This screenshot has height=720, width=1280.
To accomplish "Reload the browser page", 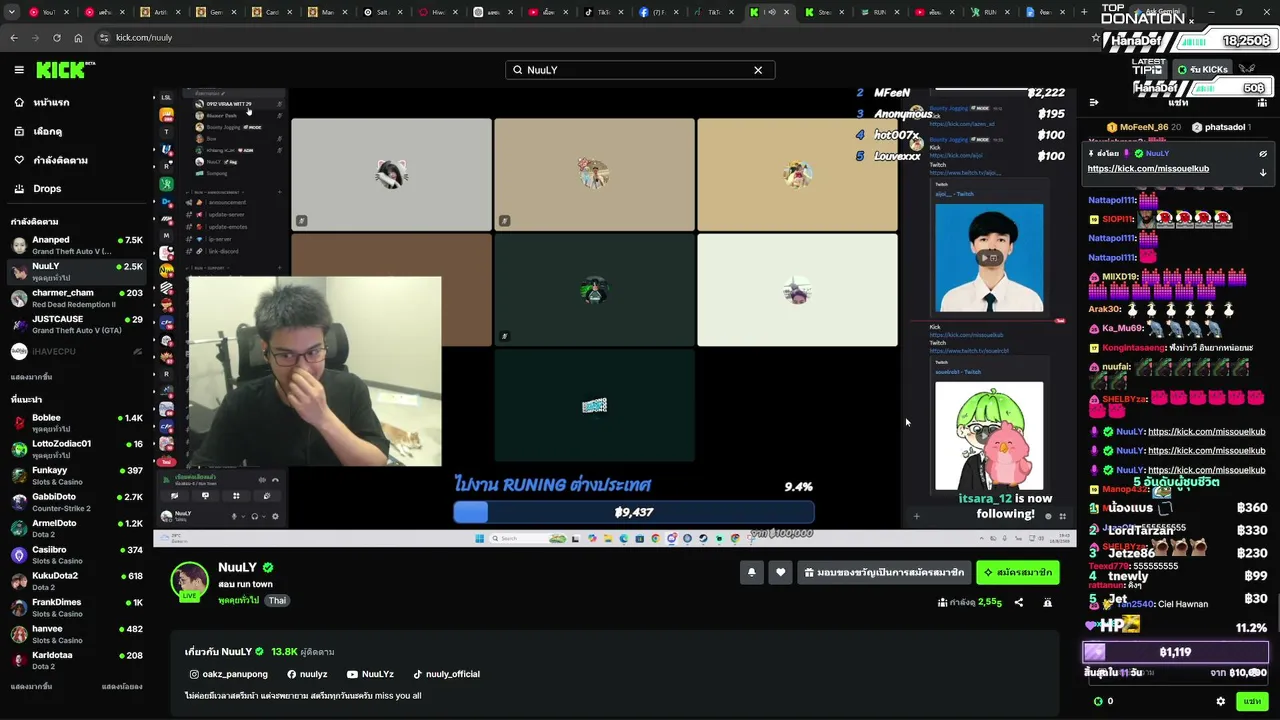I will tap(56, 38).
